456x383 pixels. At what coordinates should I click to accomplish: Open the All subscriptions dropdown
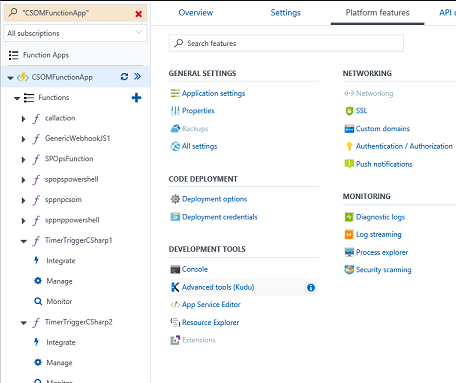tap(75, 33)
